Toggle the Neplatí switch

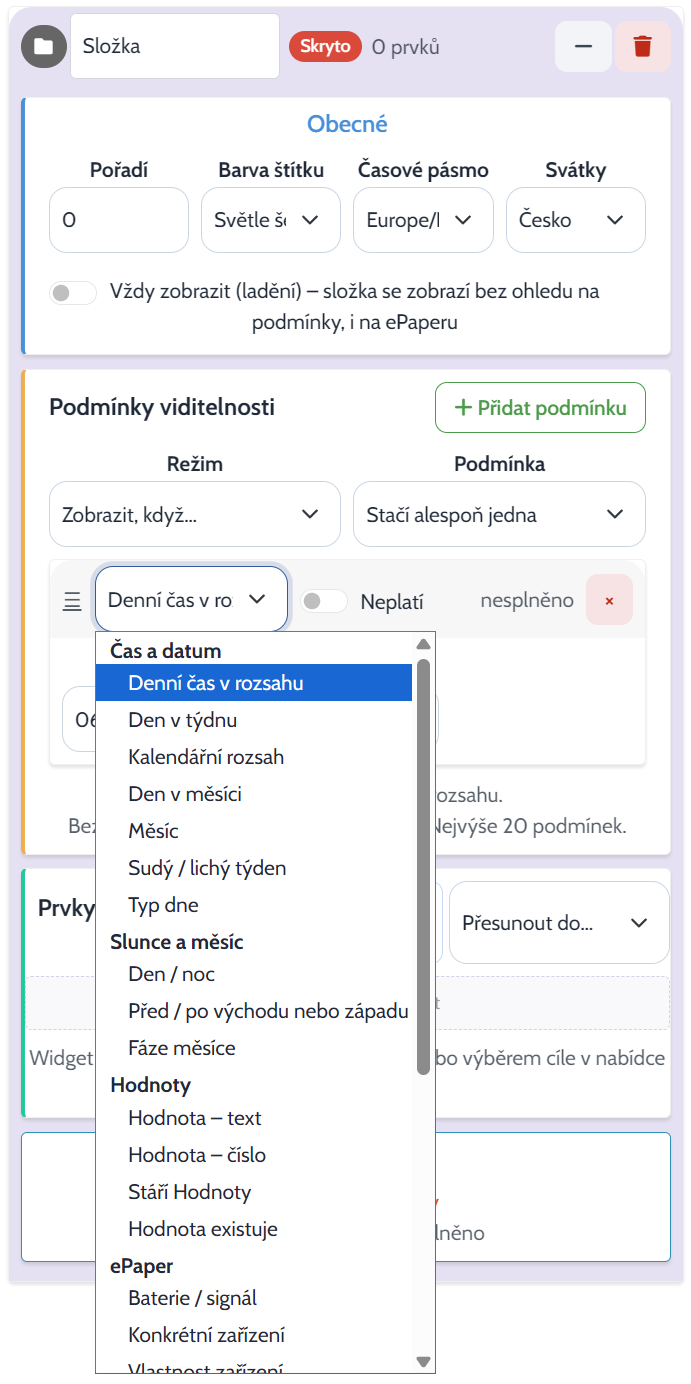325,601
